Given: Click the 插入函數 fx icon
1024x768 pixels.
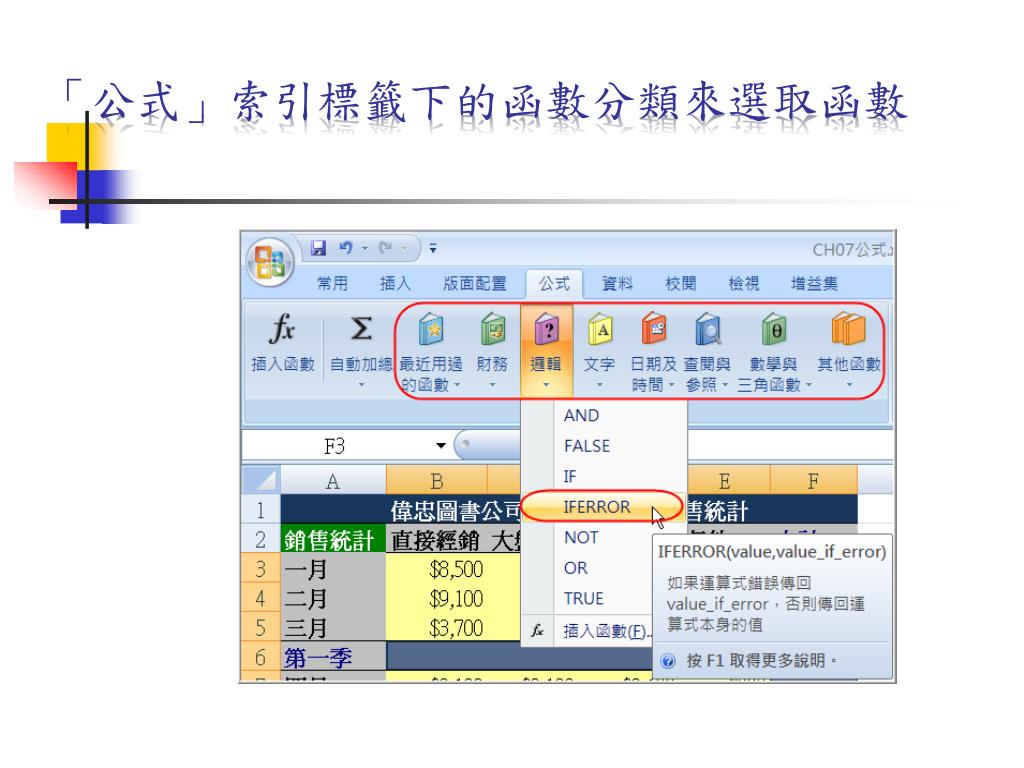Looking at the screenshot, I should coord(283,328).
